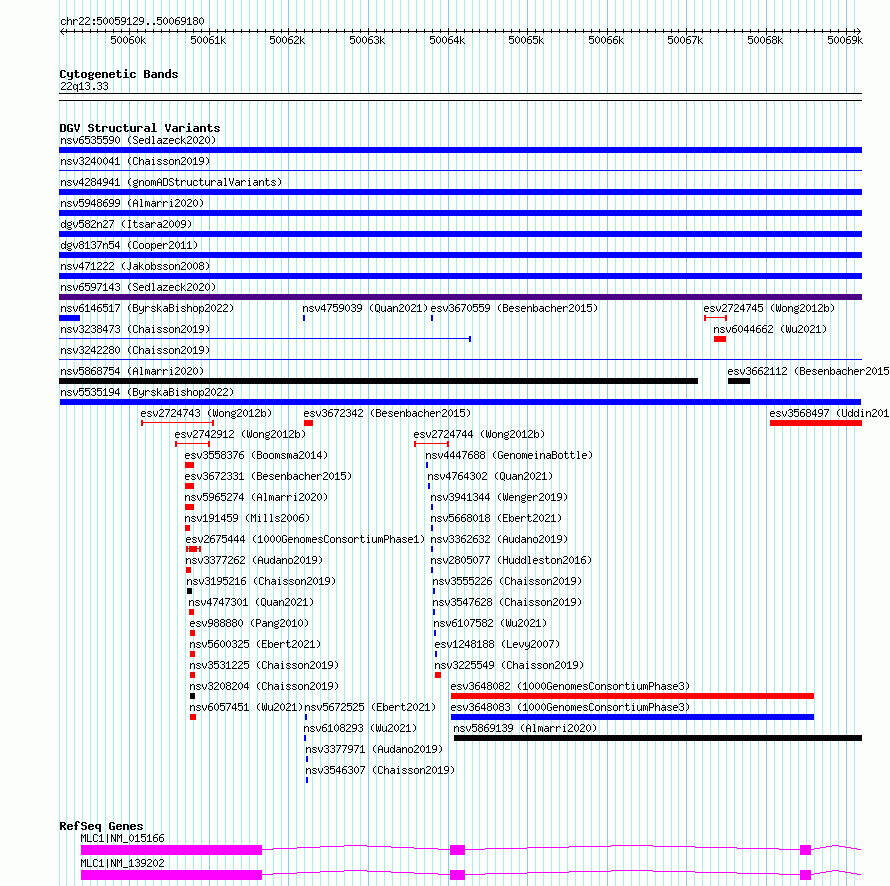
Task: Click esv2724744 (Wong2012b) label
Action: tap(479, 434)
